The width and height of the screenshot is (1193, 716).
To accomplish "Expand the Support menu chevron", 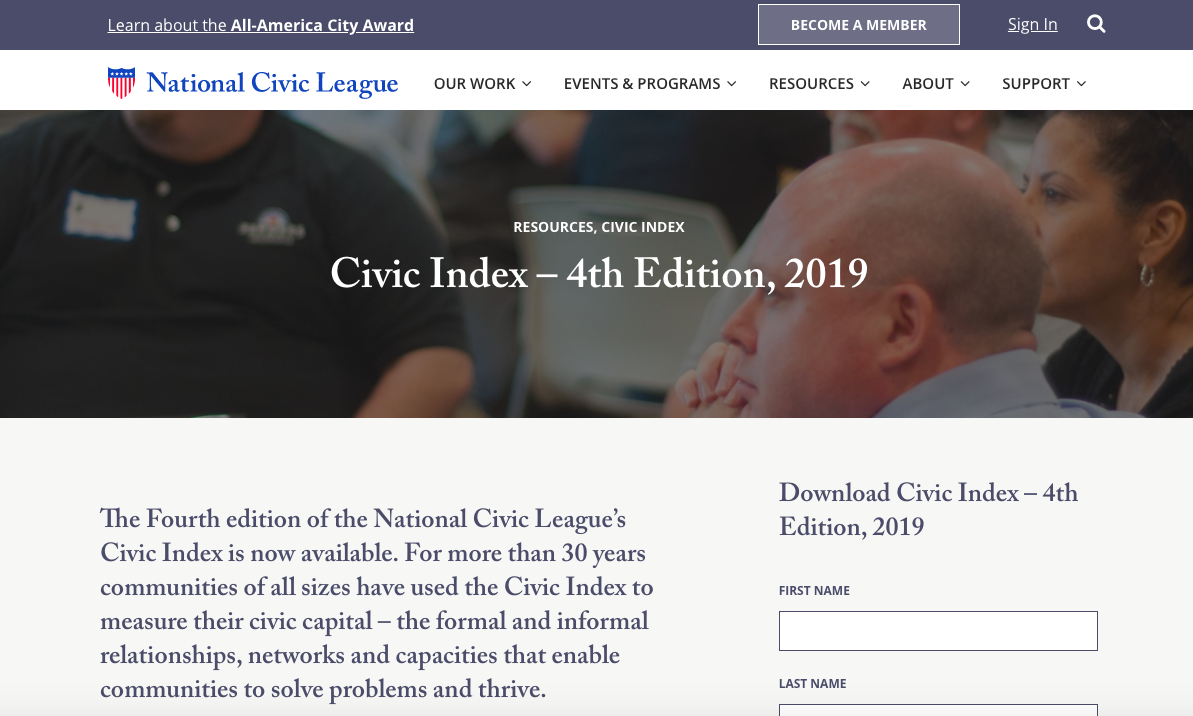I will coord(1081,84).
